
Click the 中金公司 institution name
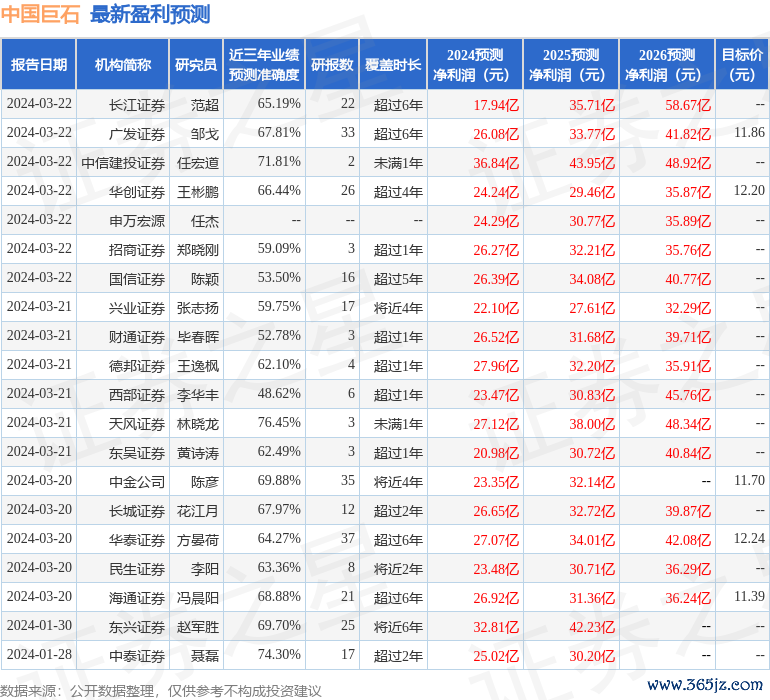137,482
